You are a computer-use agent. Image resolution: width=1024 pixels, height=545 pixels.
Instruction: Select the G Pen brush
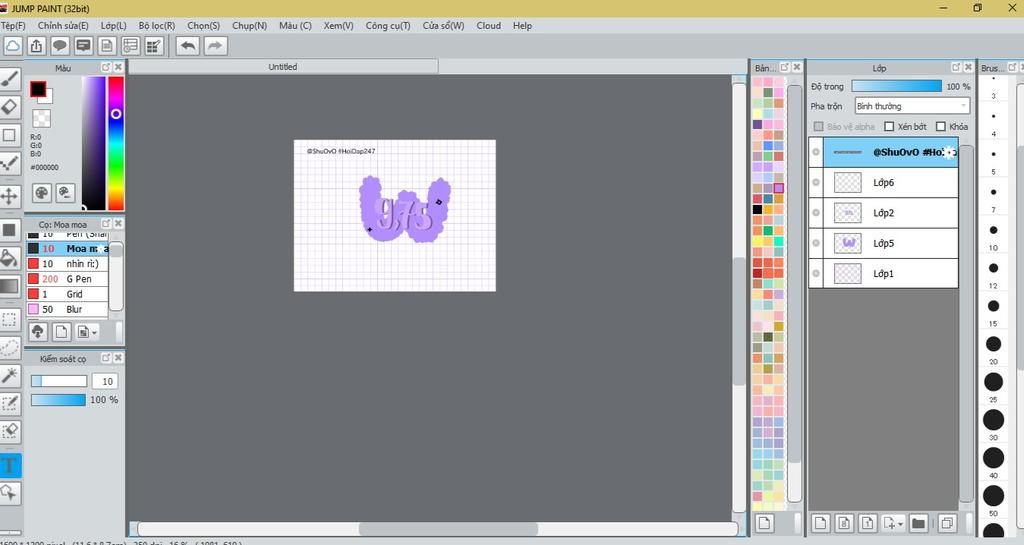point(67,279)
